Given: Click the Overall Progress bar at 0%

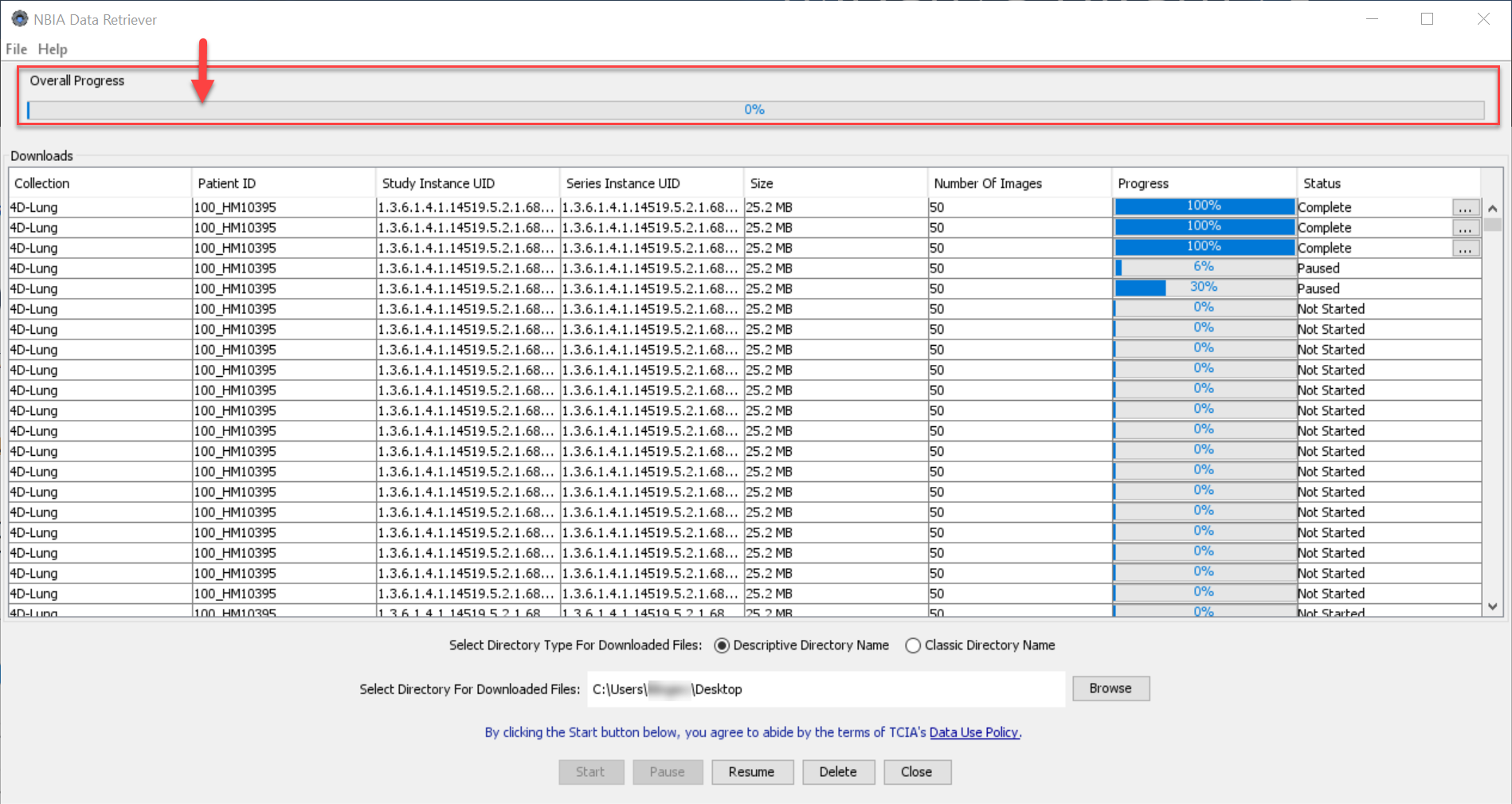Looking at the screenshot, I should coord(755,110).
